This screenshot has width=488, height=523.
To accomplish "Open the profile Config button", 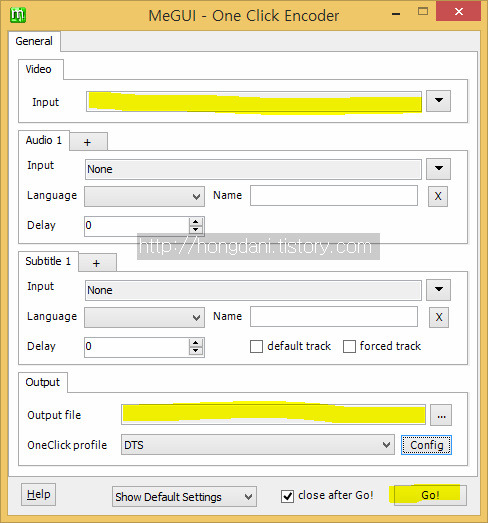I will 426,445.
